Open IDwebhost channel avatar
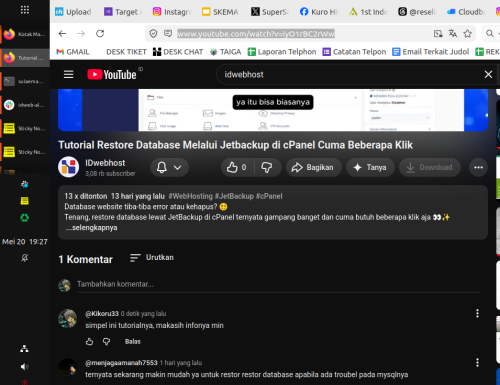 [69, 167]
